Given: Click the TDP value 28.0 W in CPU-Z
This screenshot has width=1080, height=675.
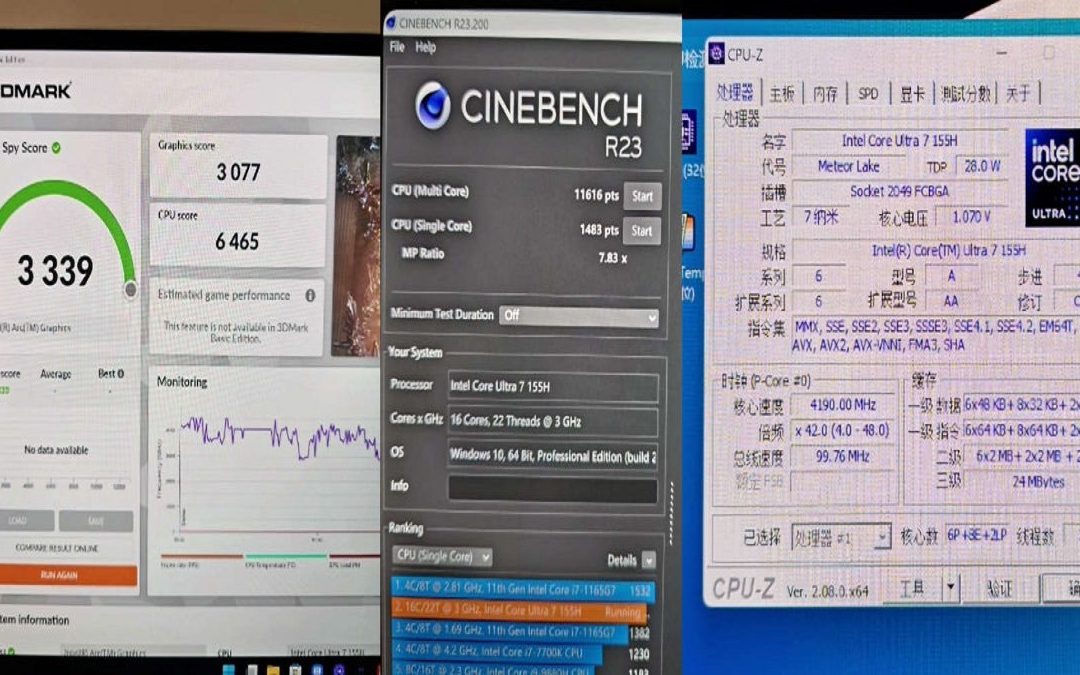Looking at the screenshot, I should 982,166.
